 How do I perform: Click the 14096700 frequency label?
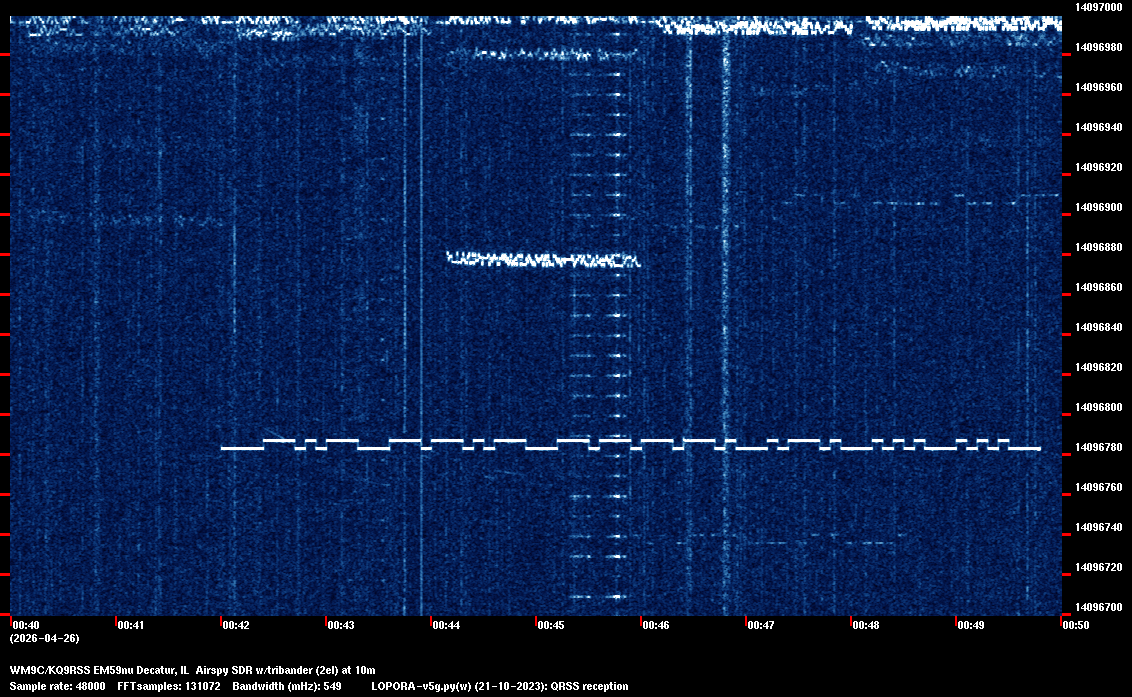coord(1097,607)
